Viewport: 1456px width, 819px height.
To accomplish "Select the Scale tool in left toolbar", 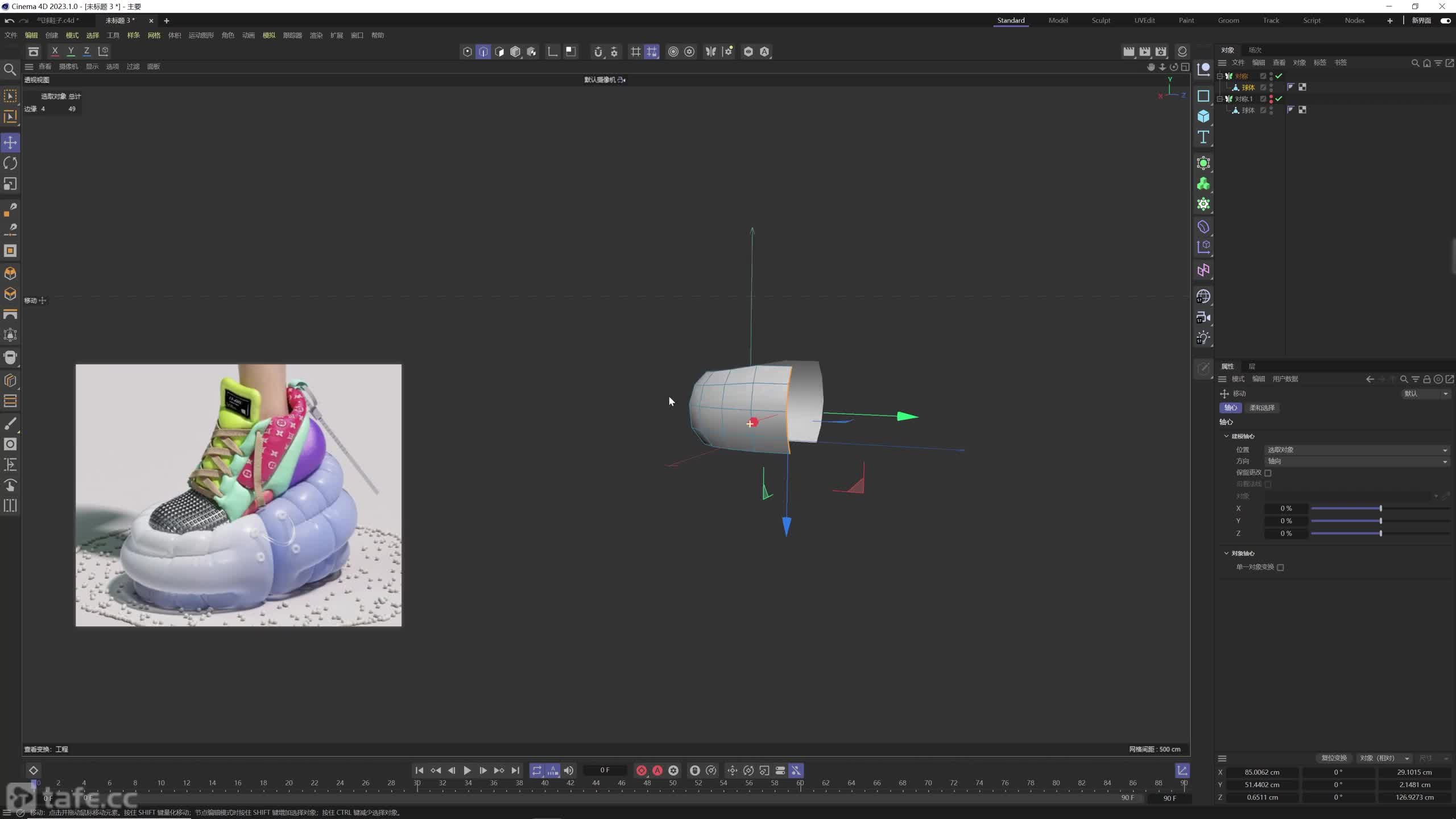I will [x=10, y=184].
